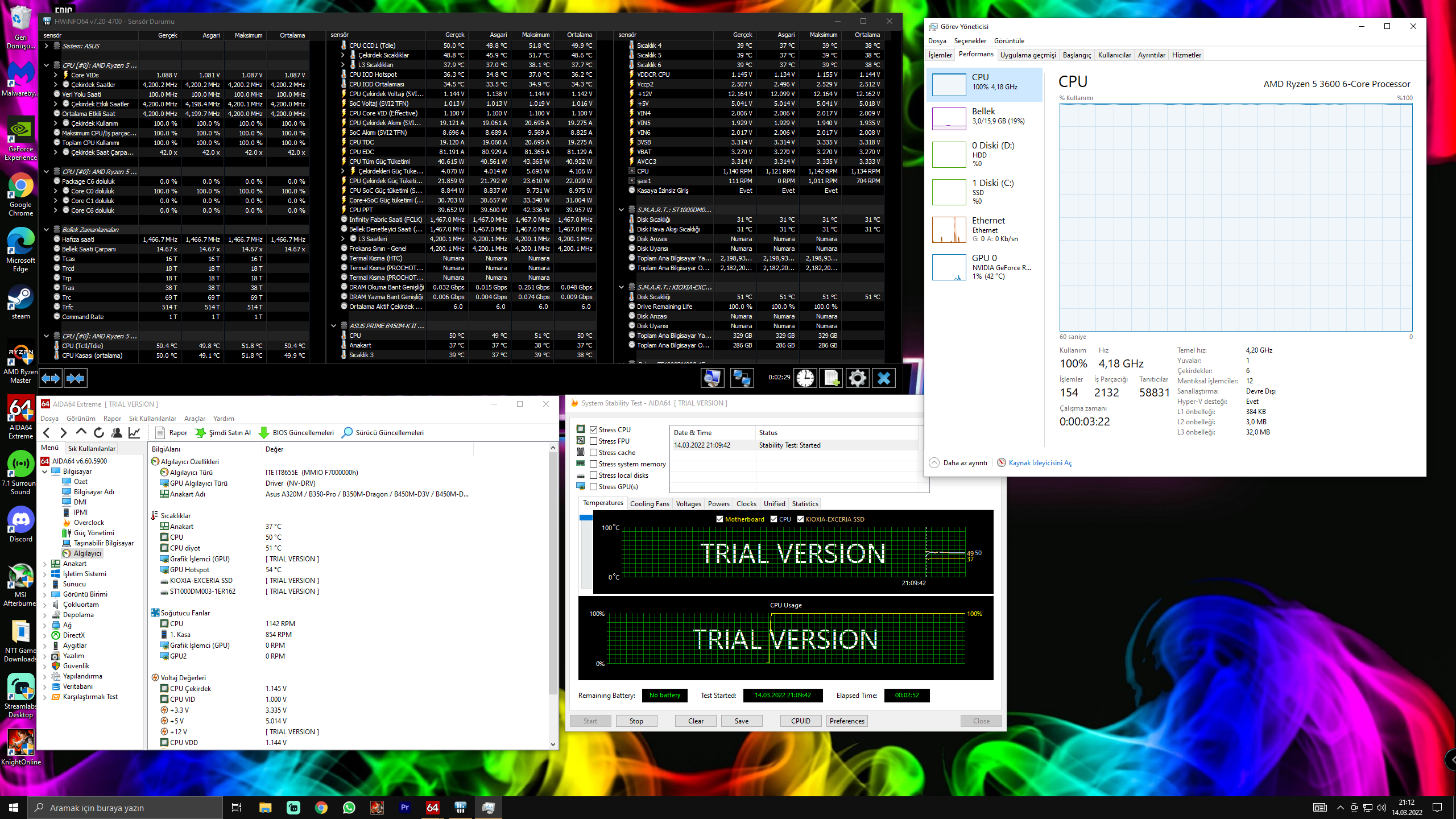Click HWiNFO network computers icon
The image size is (1456, 819).
(742, 378)
